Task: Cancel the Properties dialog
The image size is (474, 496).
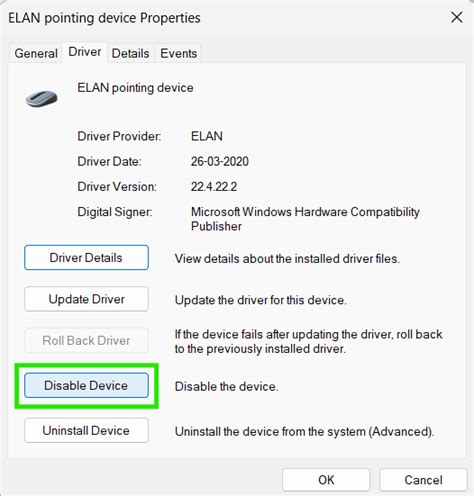Action: (x=423, y=480)
